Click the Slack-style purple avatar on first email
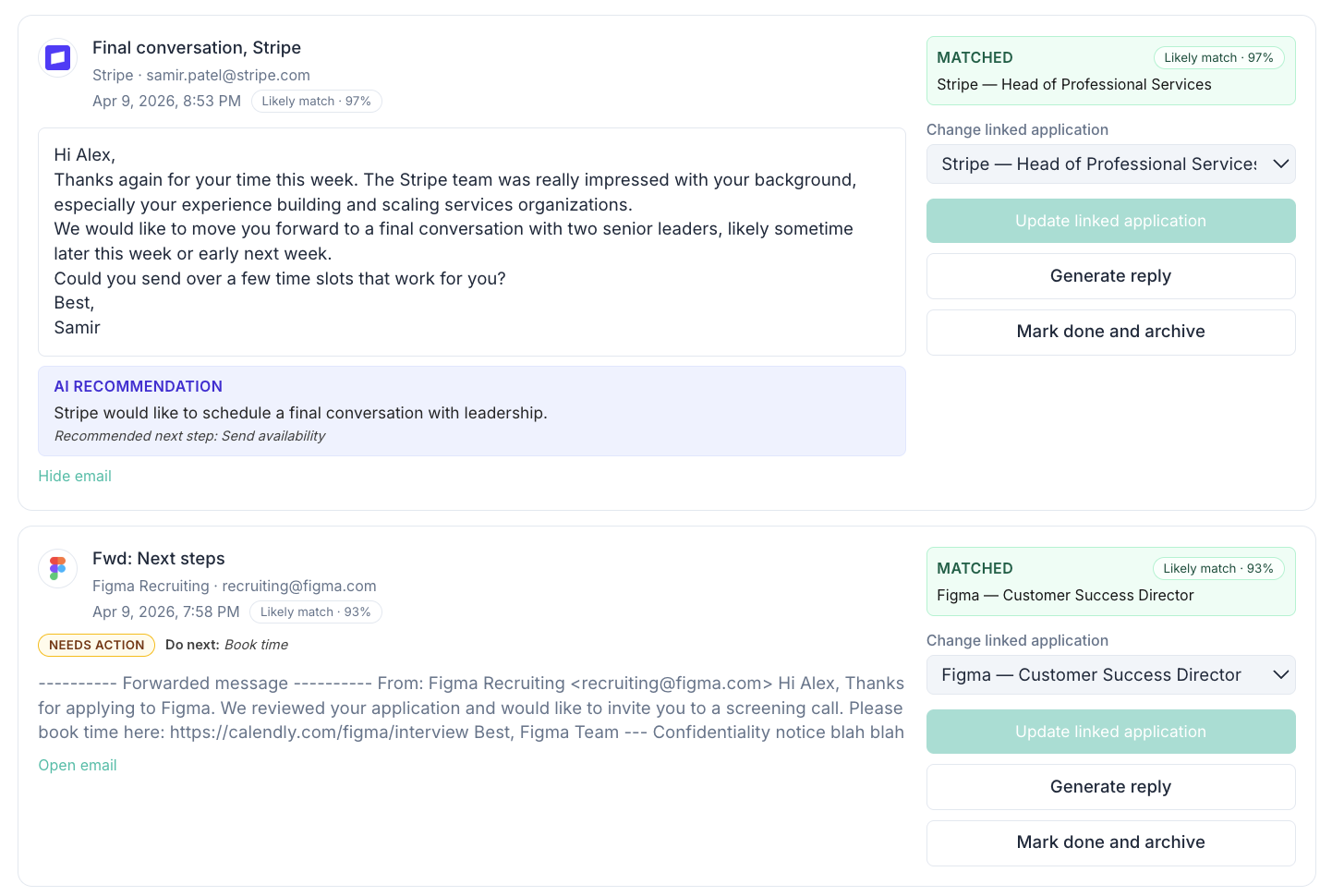The height and width of the screenshot is (896, 1332). [57, 57]
